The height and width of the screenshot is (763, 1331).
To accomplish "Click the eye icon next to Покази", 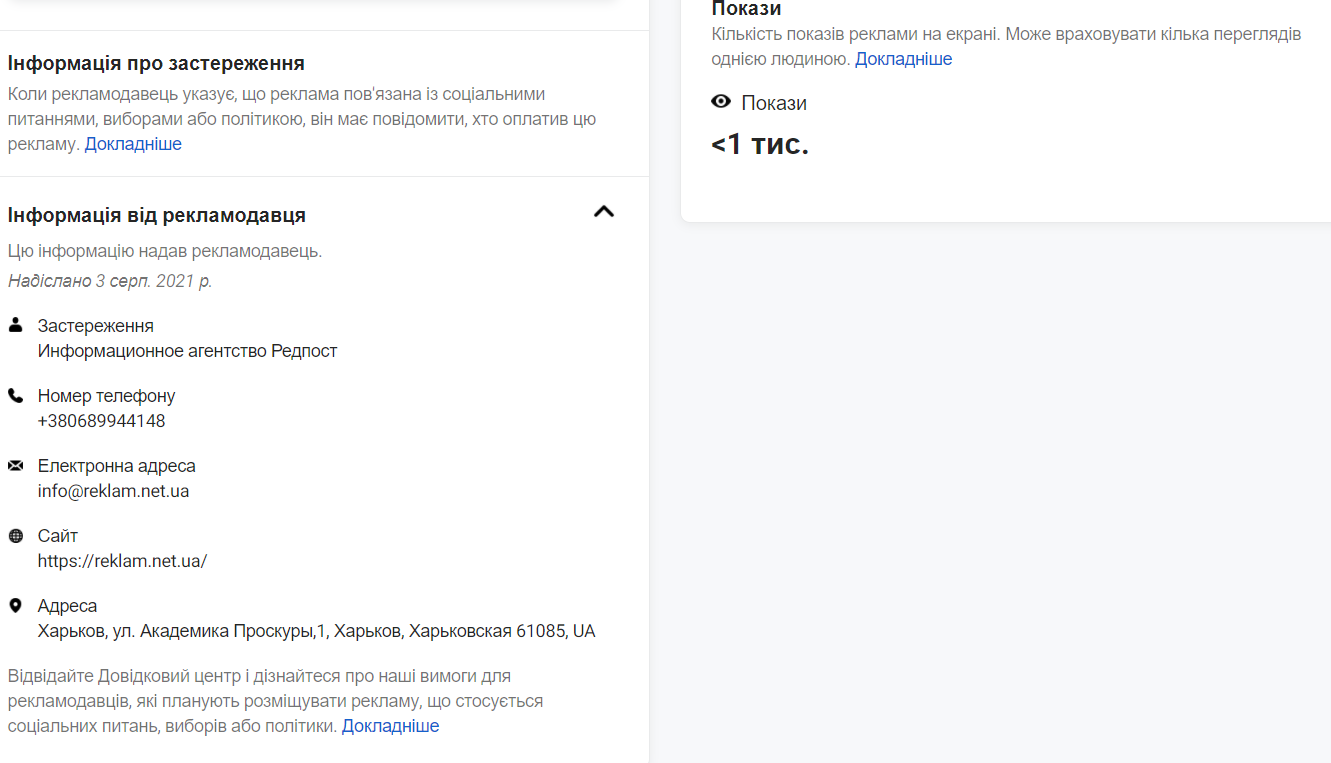I will click(x=720, y=102).
